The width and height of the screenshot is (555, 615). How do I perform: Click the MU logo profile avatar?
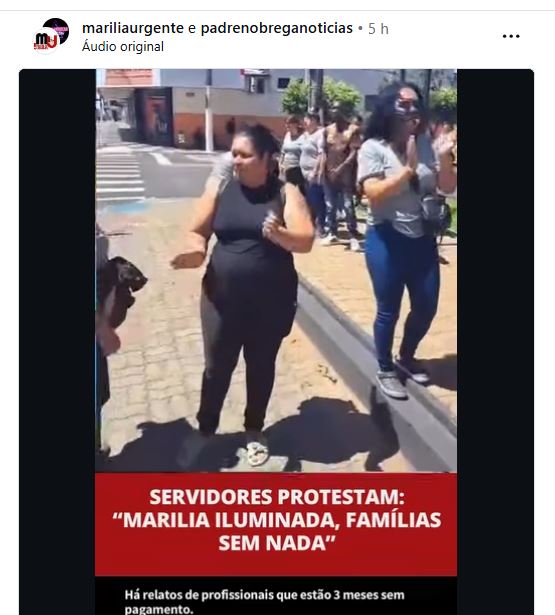click(45, 40)
